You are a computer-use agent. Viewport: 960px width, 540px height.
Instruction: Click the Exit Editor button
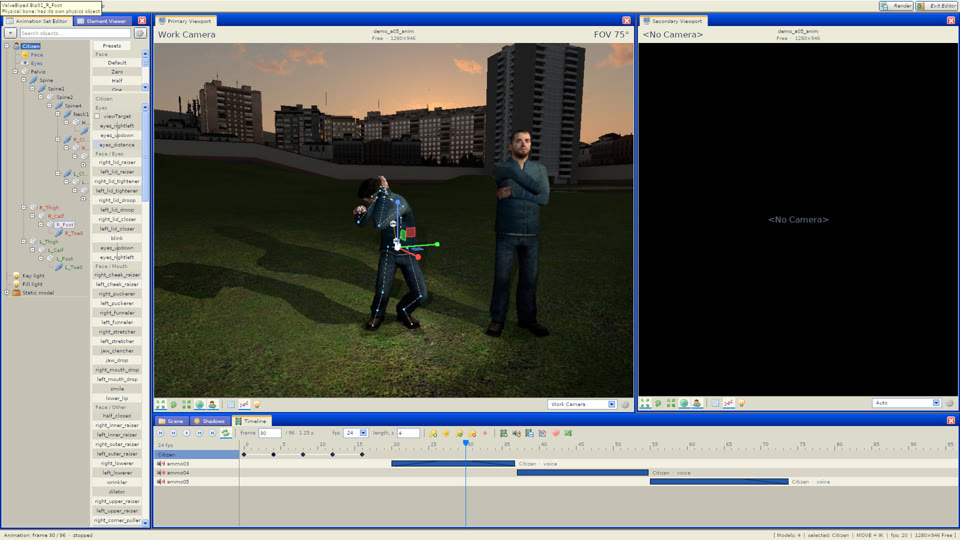point(937,6)
